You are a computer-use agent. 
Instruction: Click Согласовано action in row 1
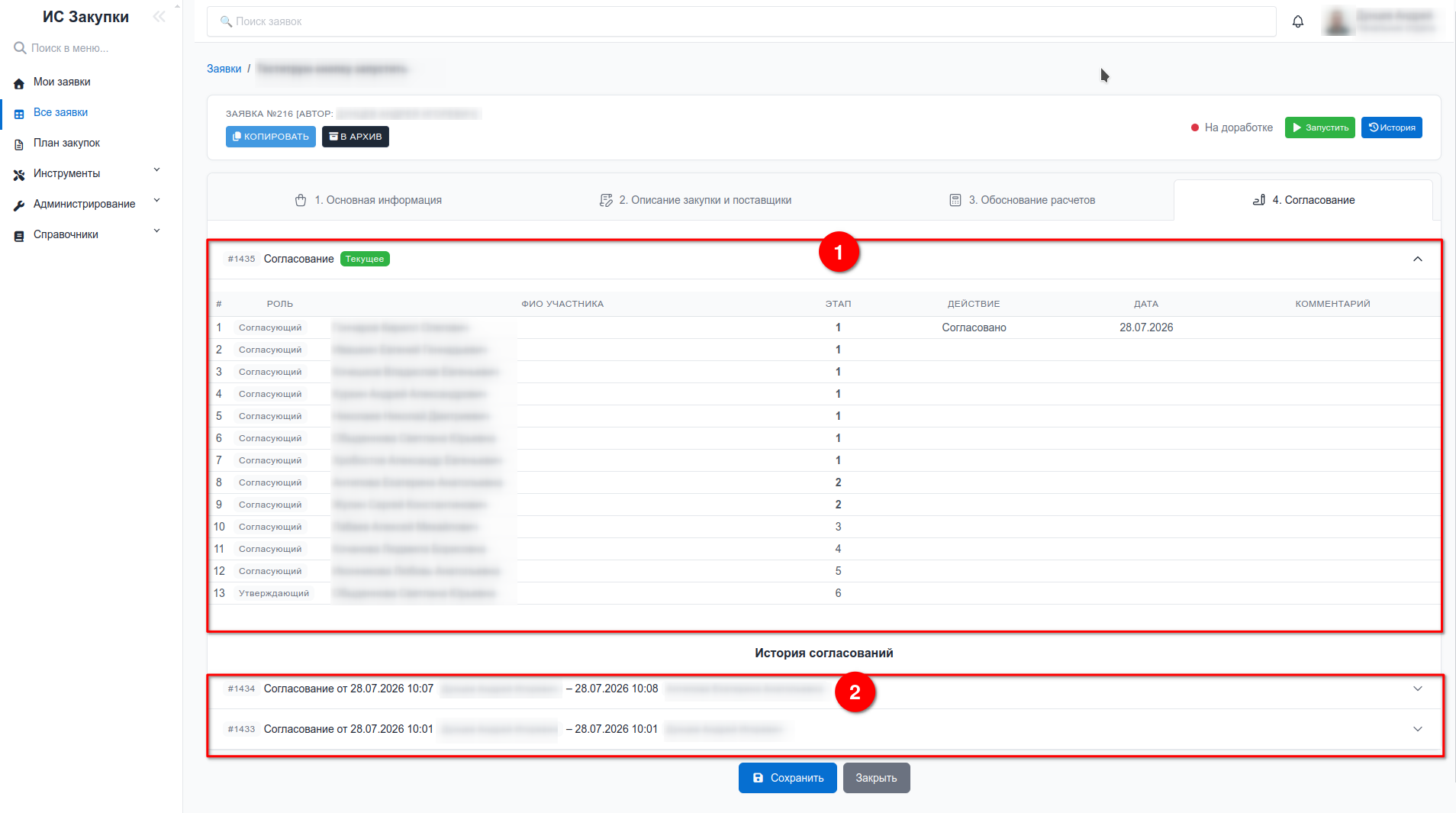[x=974, y=327]
